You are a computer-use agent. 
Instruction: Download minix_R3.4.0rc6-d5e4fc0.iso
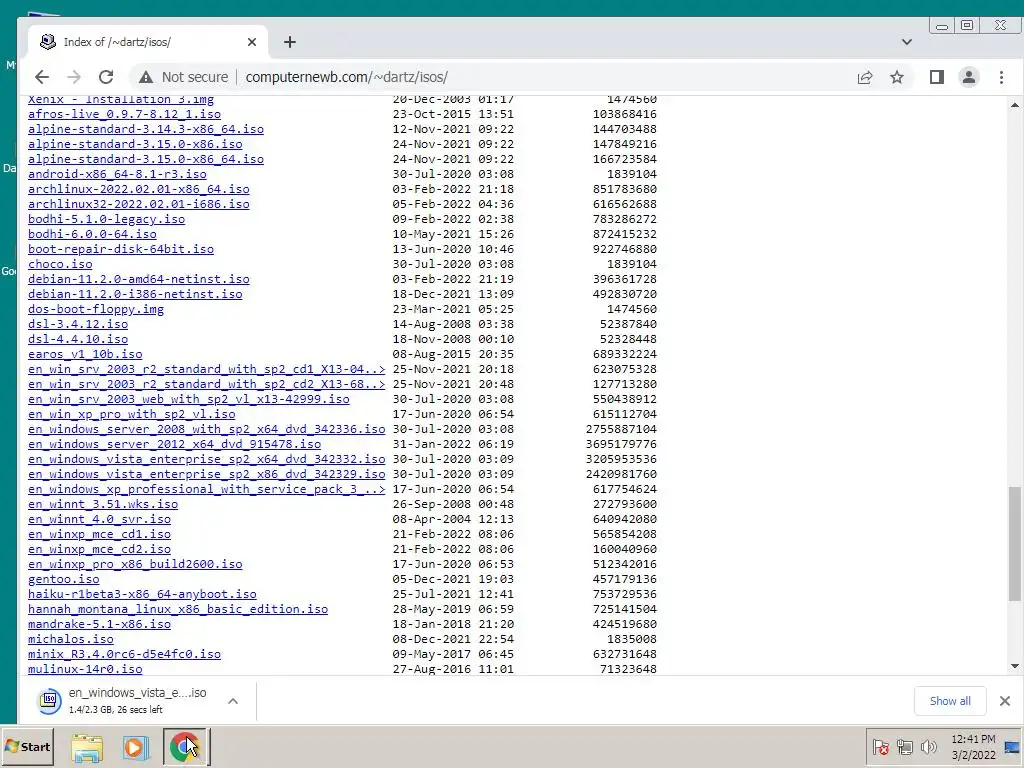click(124, 655)
